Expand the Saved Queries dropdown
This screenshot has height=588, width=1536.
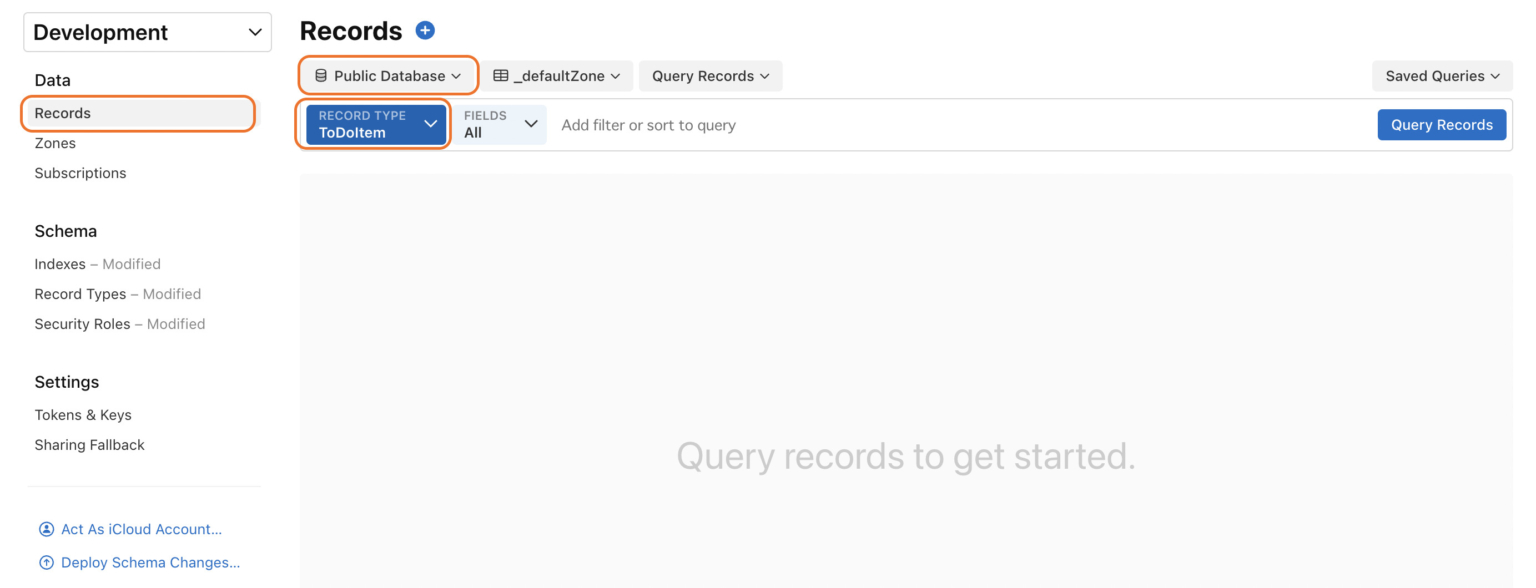click(1442, 76)
